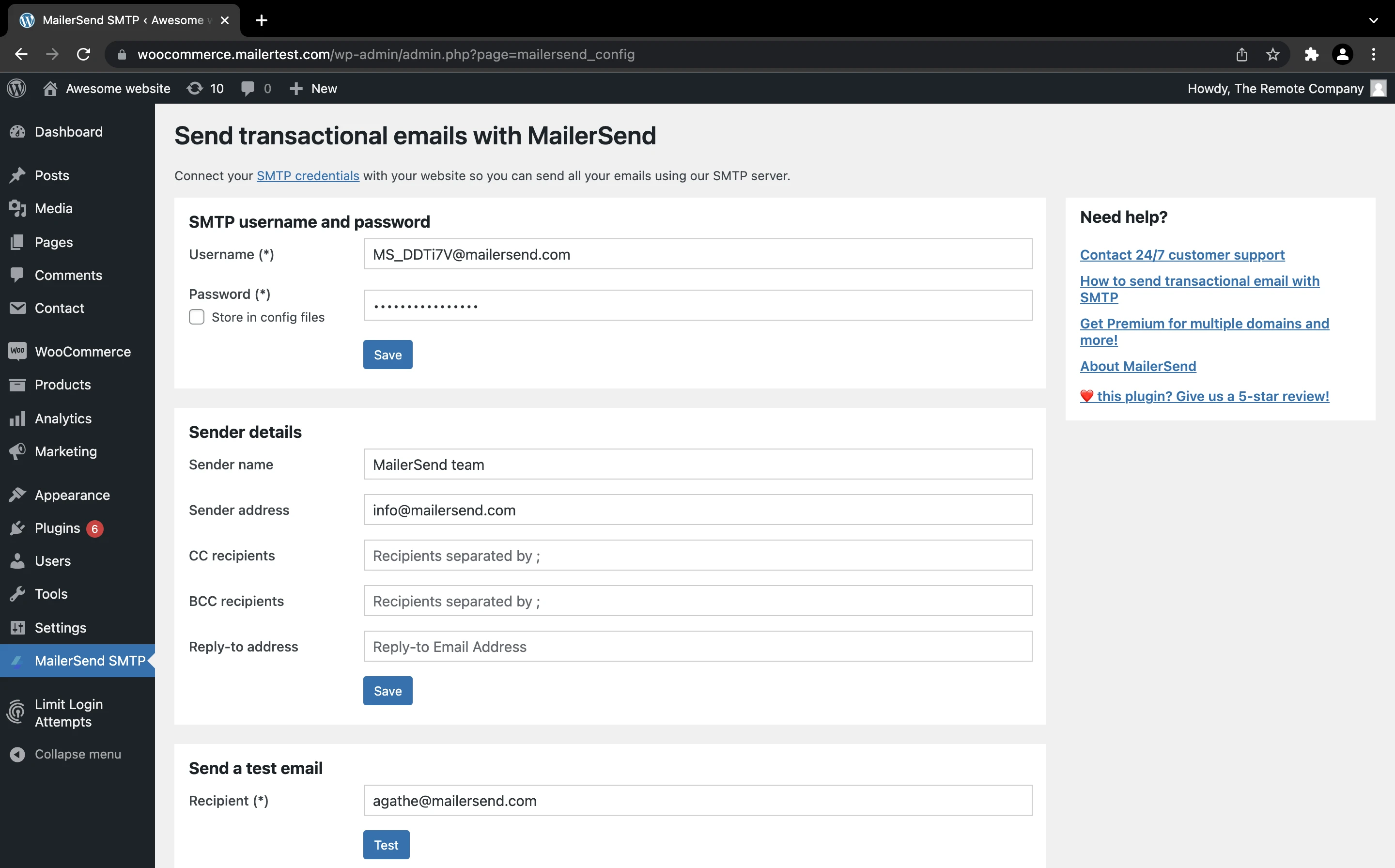
Task: Open WooCommerce in the sidebar menu
Action: click(83, 351)
